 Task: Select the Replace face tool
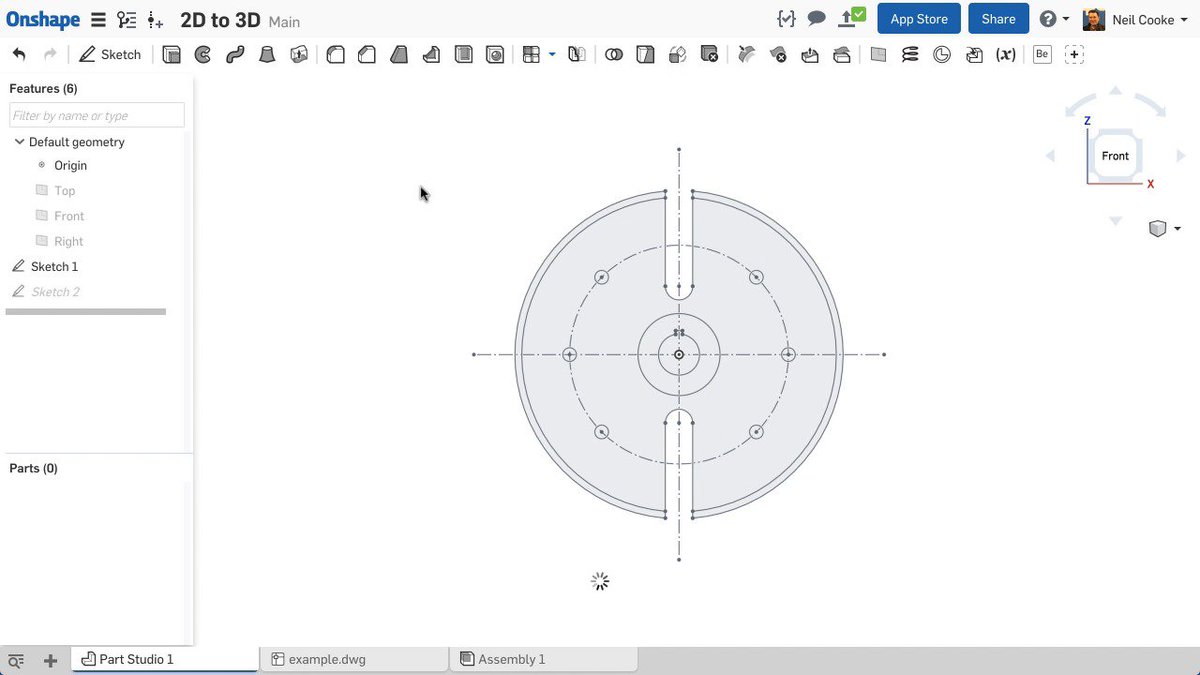click(x=842, y=55)
